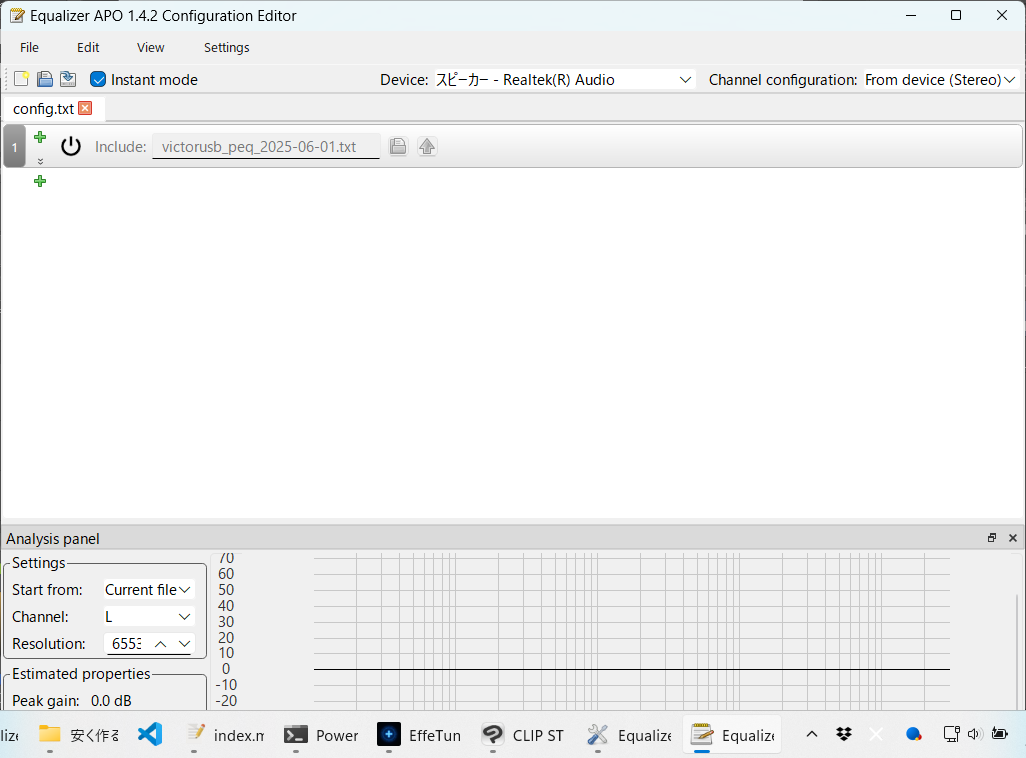Switch to Equalizer APO Configurator taskbar item
1026x758 pixels.
pos(629,734)
